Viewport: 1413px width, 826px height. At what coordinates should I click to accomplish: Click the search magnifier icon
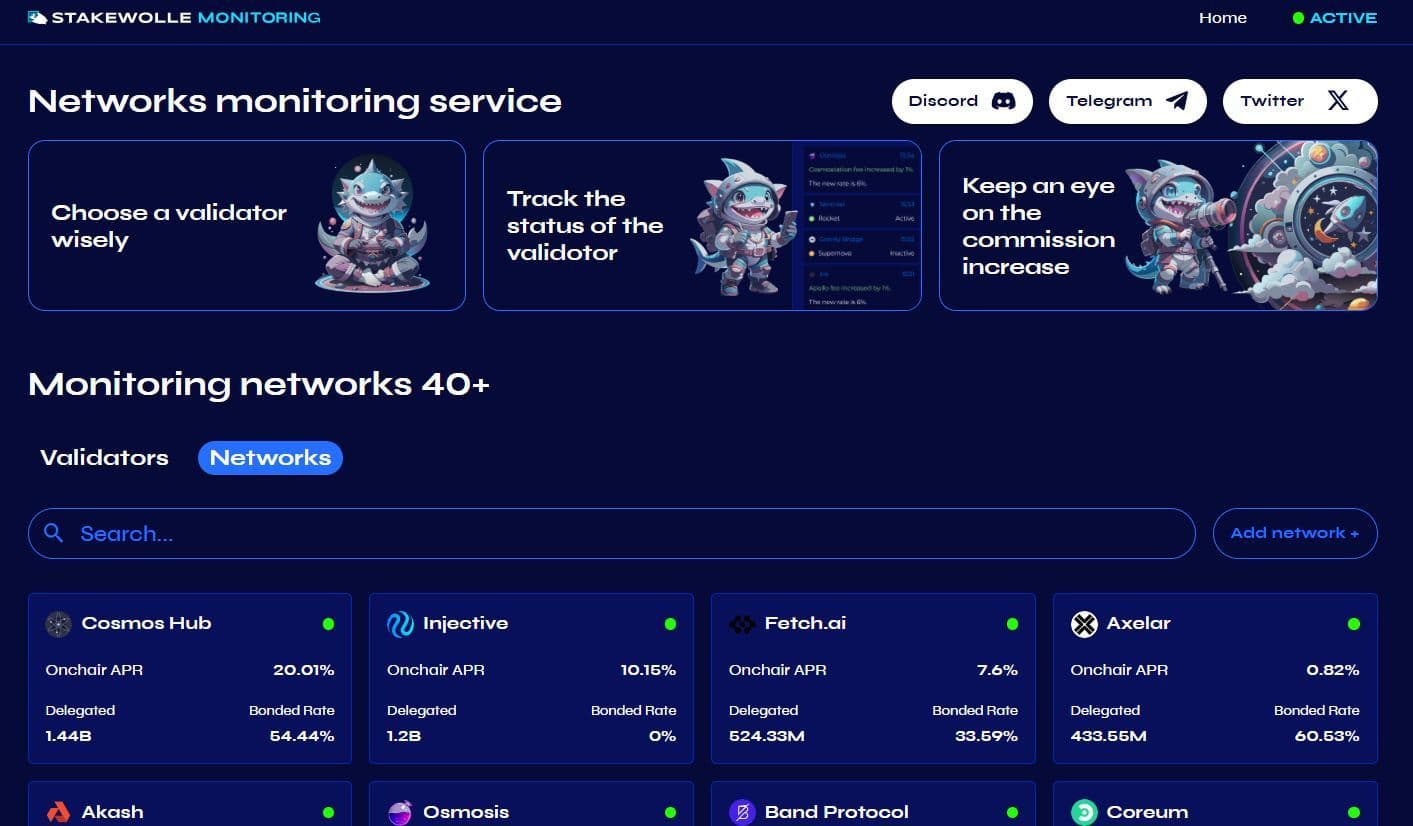click(54, 533)
